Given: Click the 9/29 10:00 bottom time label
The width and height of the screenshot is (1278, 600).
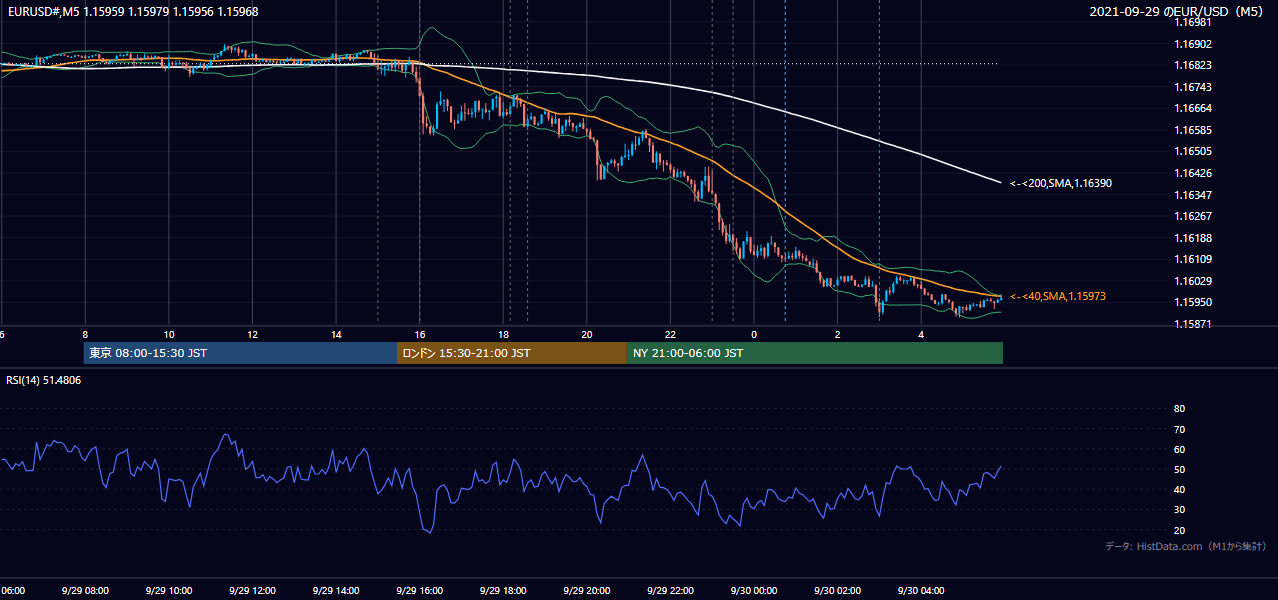Looking at the screenshot, I should point(168,590).
